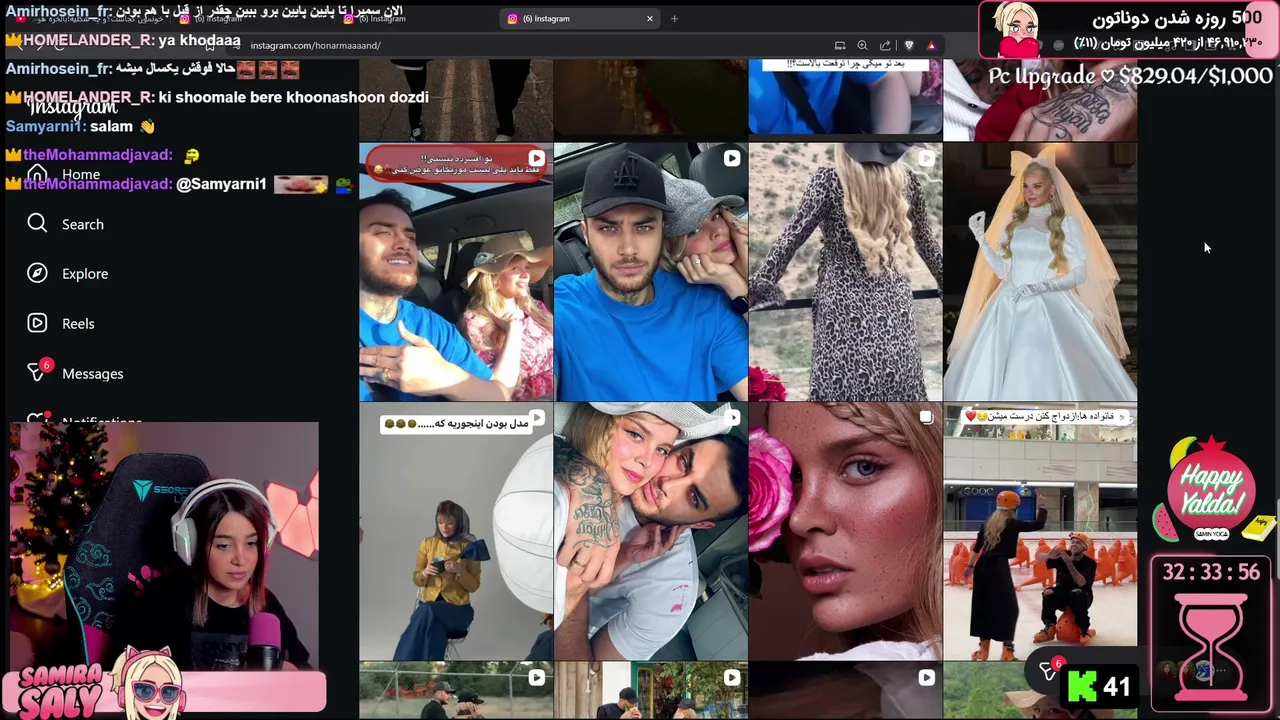
Task: Close the active Instagram tab
Action: click(649, 18)
